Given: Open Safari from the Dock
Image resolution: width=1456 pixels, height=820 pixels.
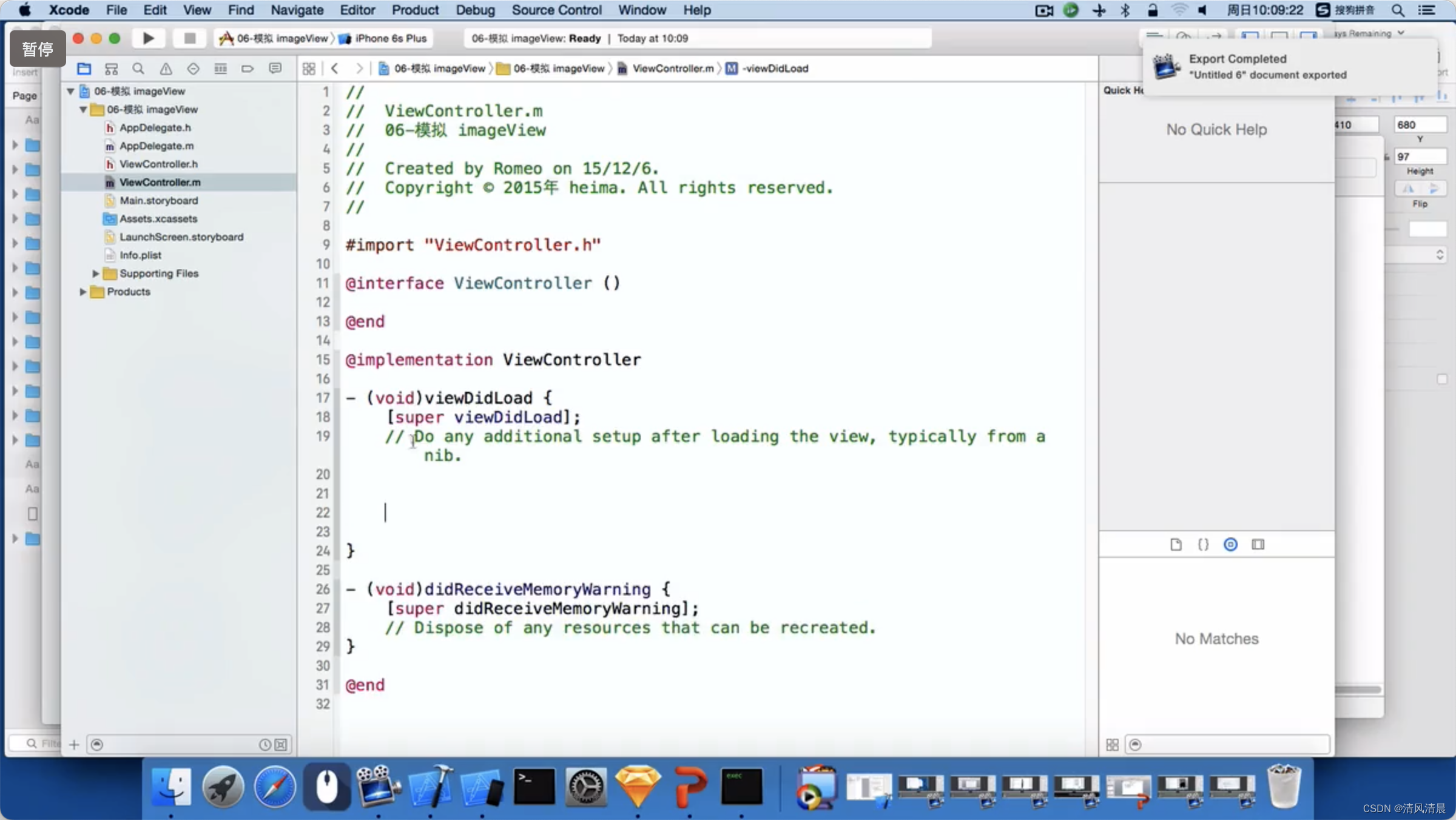Looking at the screenshot, I should tap(275, 787).
